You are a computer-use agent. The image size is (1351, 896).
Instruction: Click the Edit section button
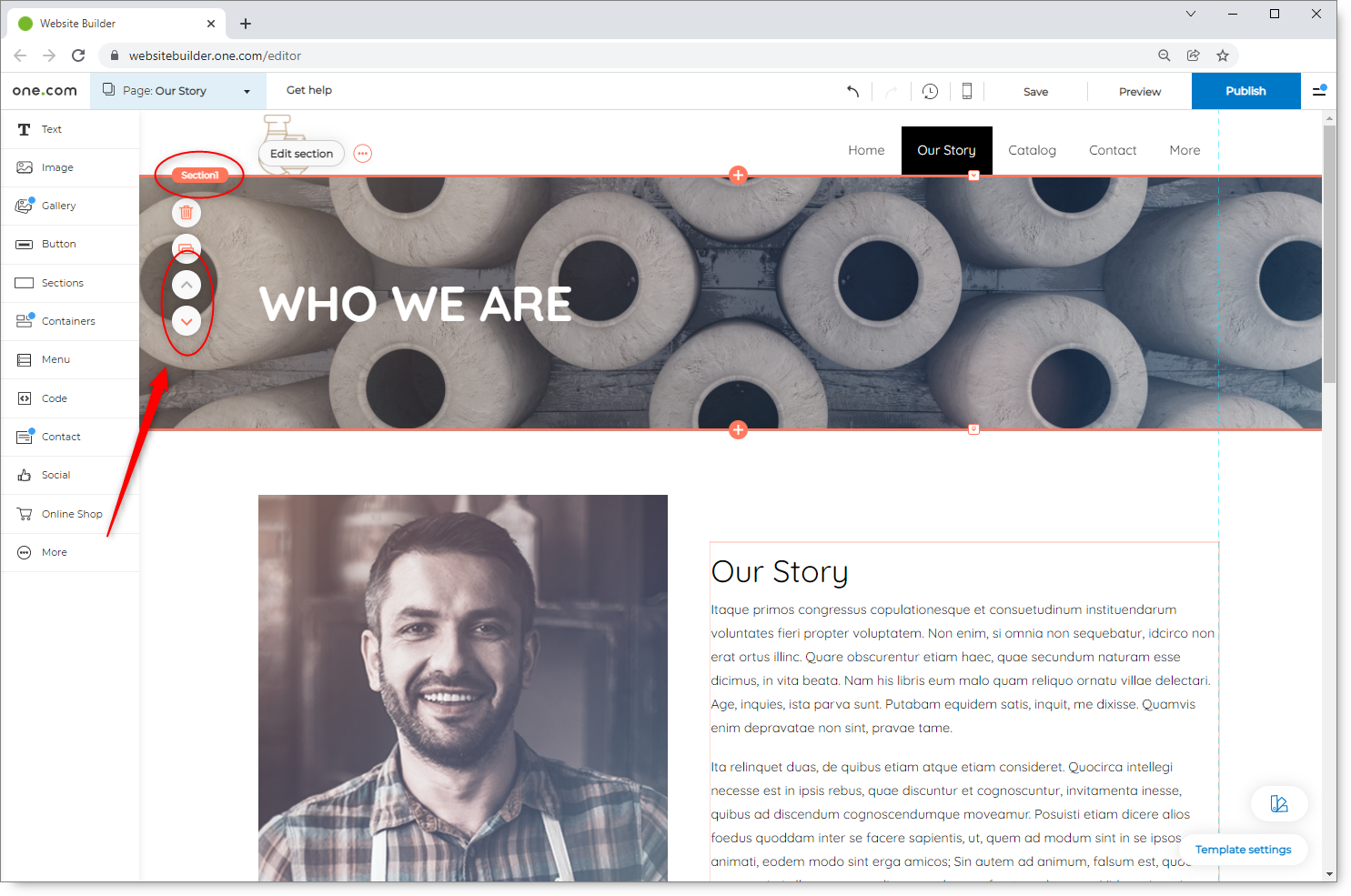click(301, 154)
